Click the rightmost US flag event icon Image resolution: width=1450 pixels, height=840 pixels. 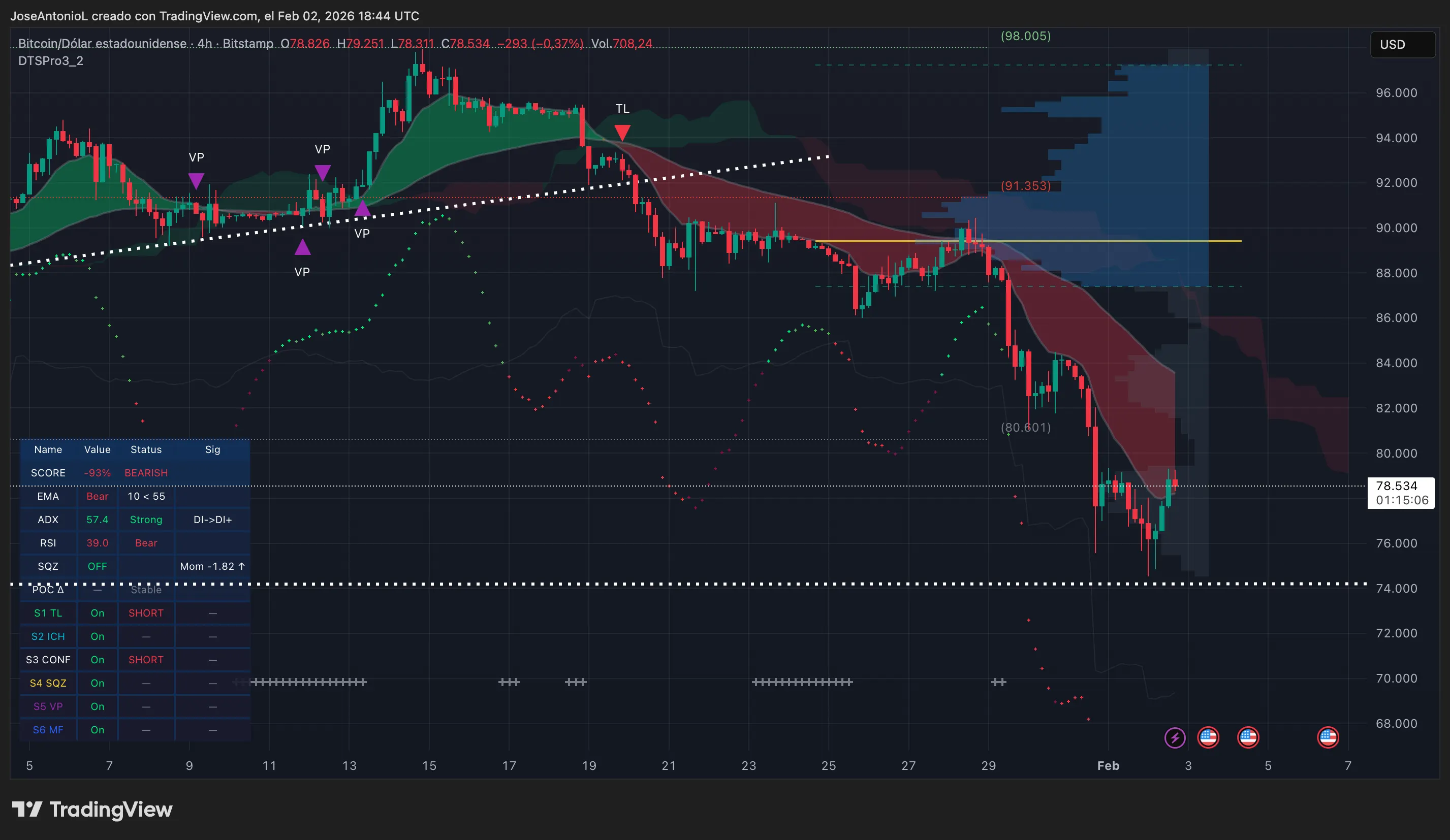1328,737
